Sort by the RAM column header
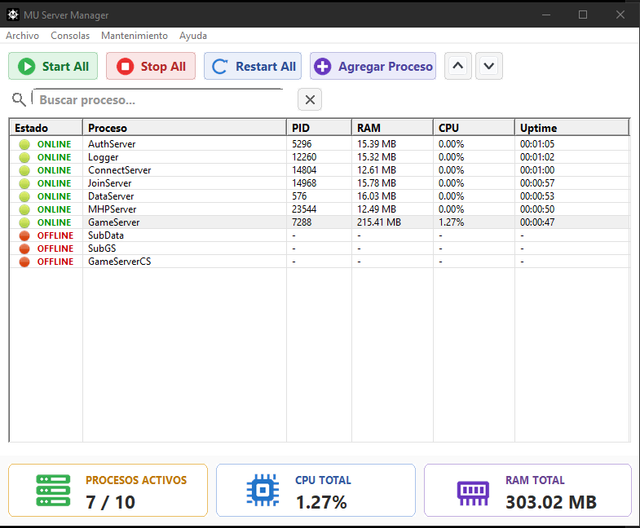This screenshot has width=640, height=528. [392, 128]
